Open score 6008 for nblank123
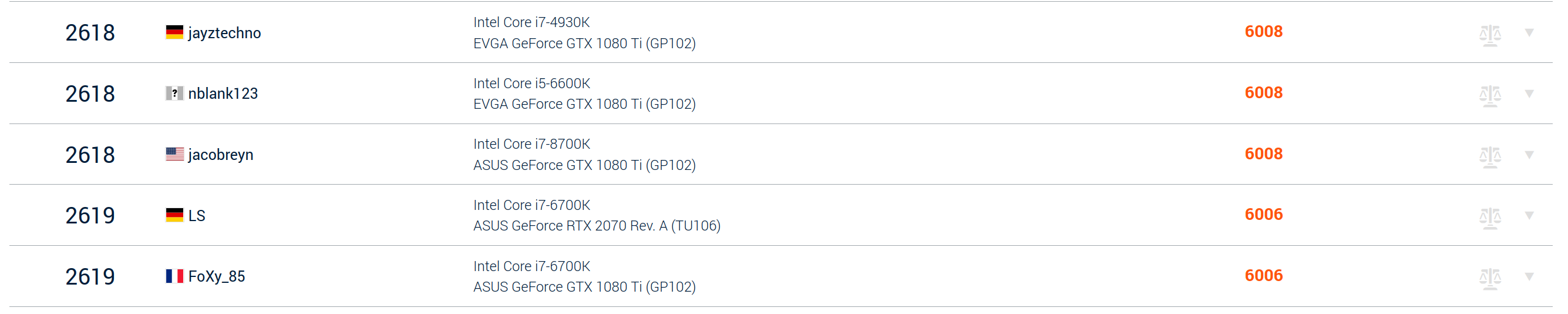This screenshot has width=1568, height=314. tap(1263, 93)
